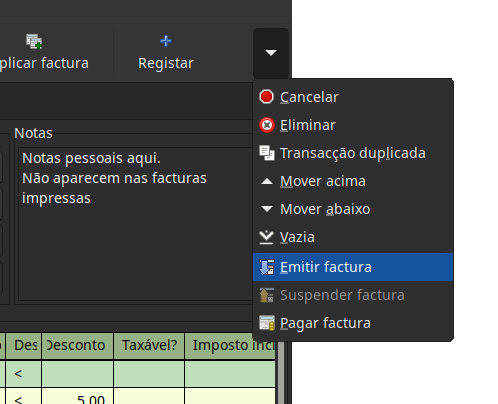Select Mover acima menu entry
Screen dimensions: 498x404
(x=353, y=181)
